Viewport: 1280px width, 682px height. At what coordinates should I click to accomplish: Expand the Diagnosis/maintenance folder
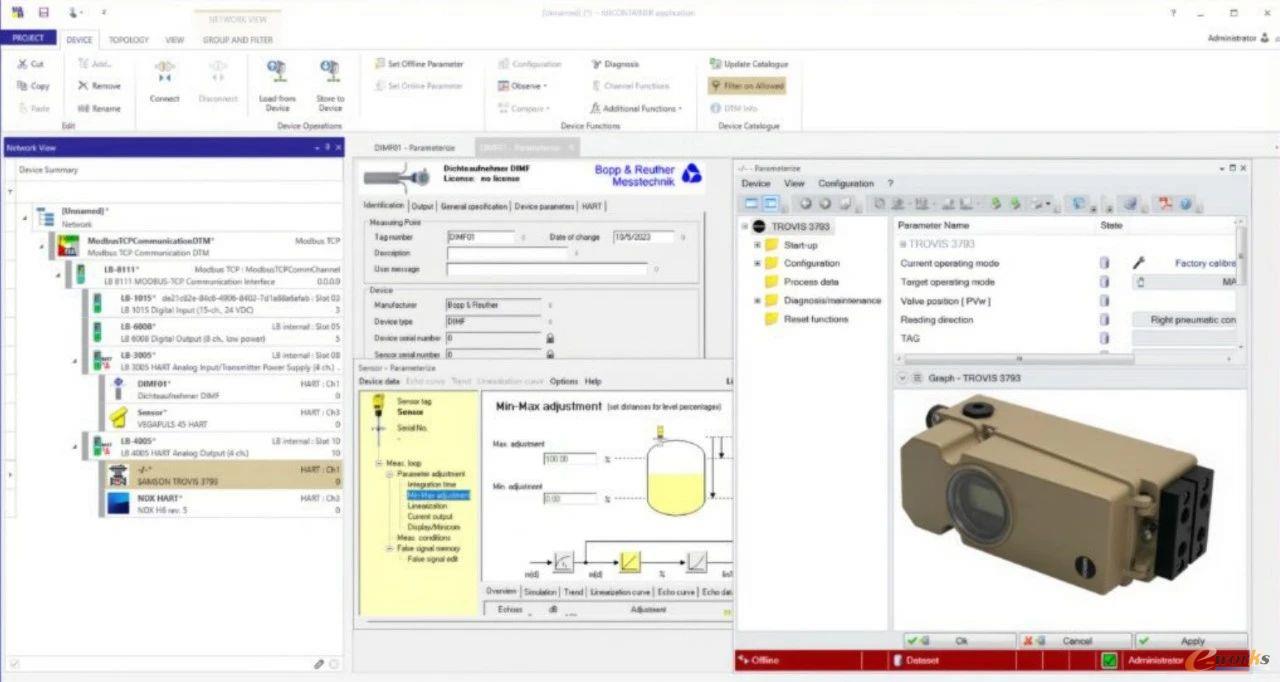(x=757, y=300)
